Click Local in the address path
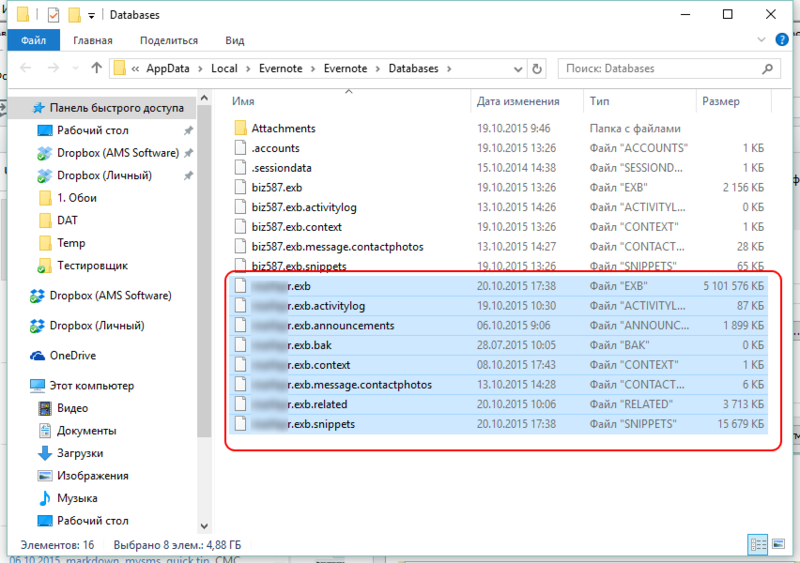The height and width of the screenshot is (563, 800). 224,68
